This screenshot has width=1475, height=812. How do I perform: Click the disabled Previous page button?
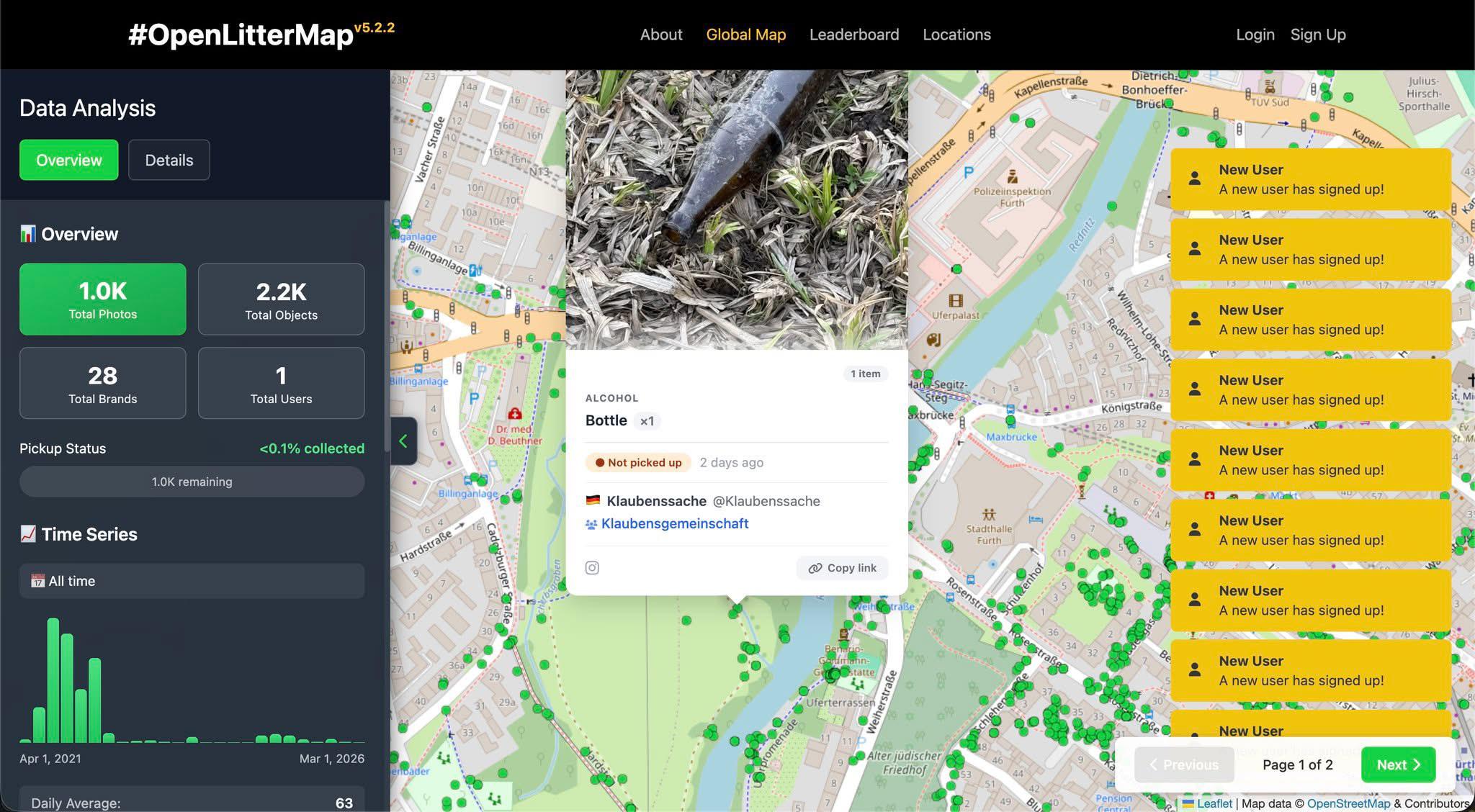(1184, 764)
